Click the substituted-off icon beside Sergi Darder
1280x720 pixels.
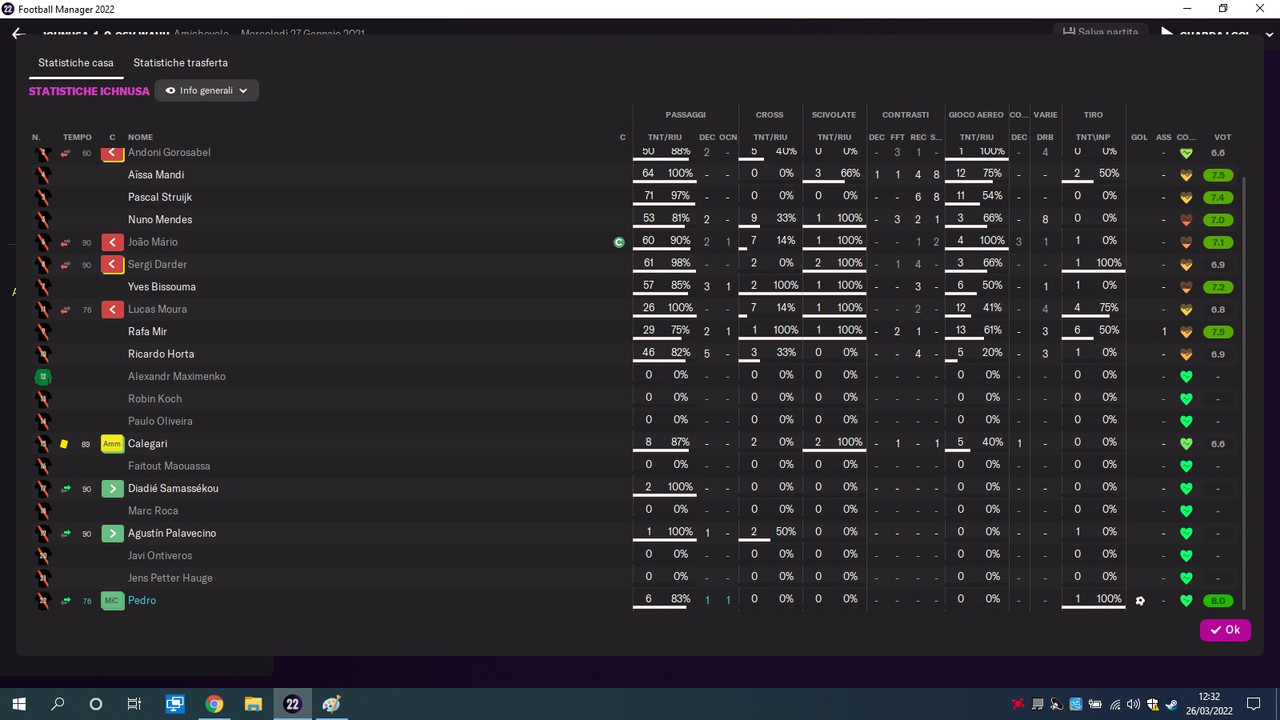click(113, 264)
